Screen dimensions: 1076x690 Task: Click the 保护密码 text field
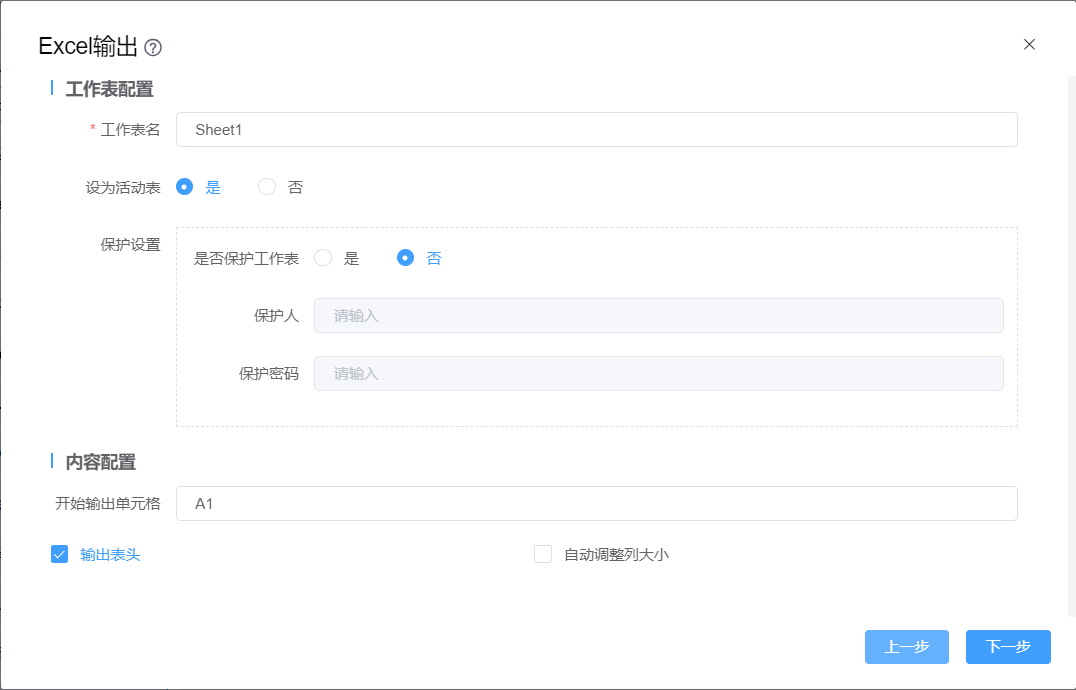(658, 374)
